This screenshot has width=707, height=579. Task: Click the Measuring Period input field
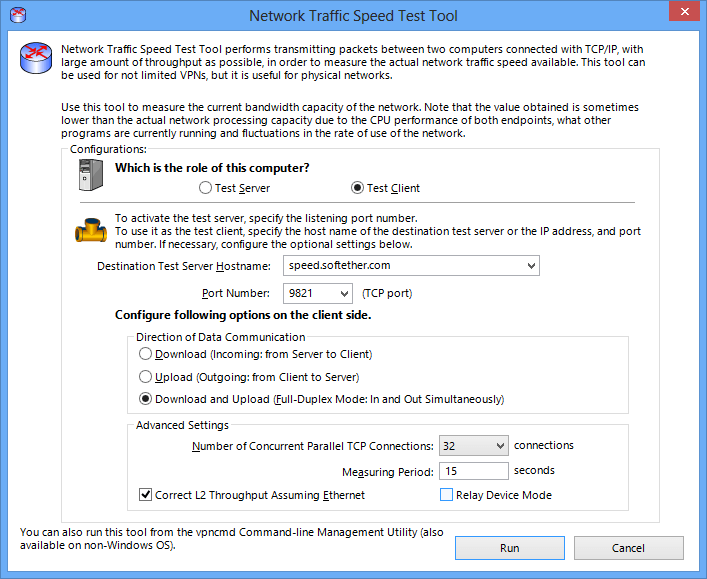473,471
